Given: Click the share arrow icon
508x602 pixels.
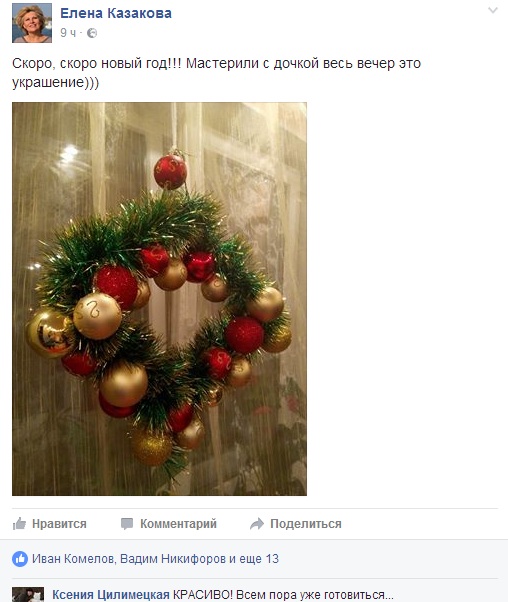Looking at the screenshot, I should pos(257,524).
